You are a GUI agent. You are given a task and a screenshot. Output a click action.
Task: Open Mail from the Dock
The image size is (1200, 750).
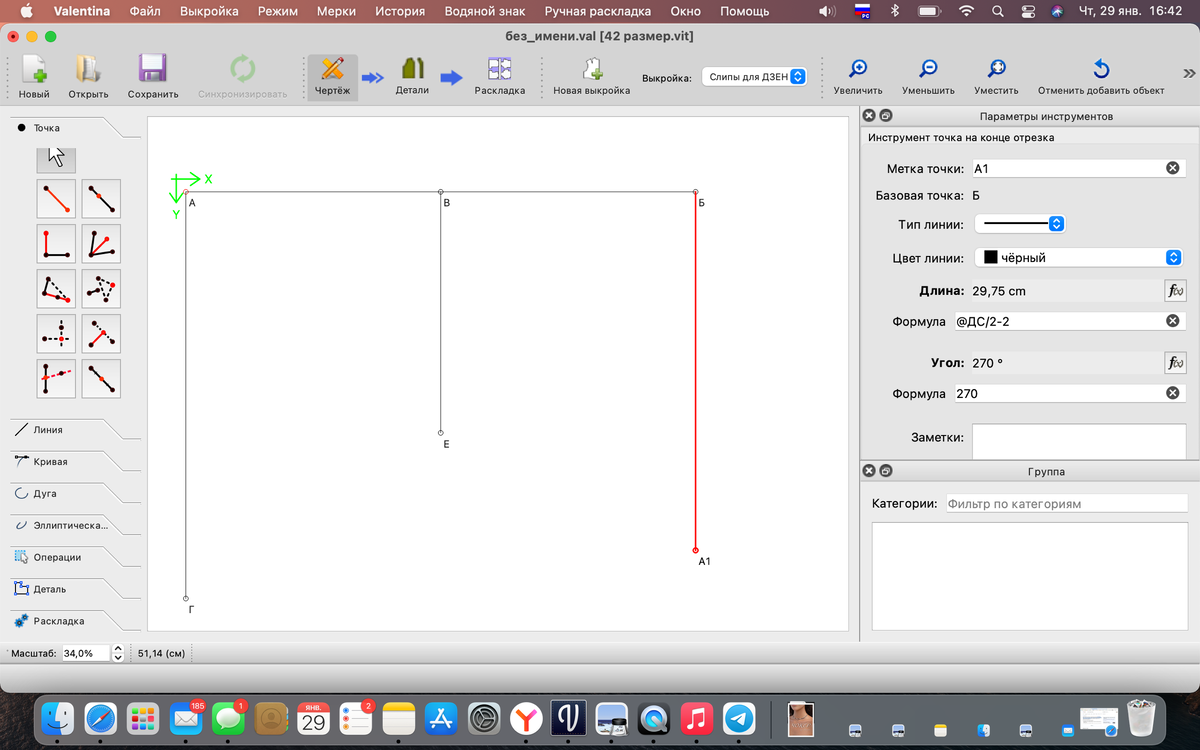click(x=186, y=719)
